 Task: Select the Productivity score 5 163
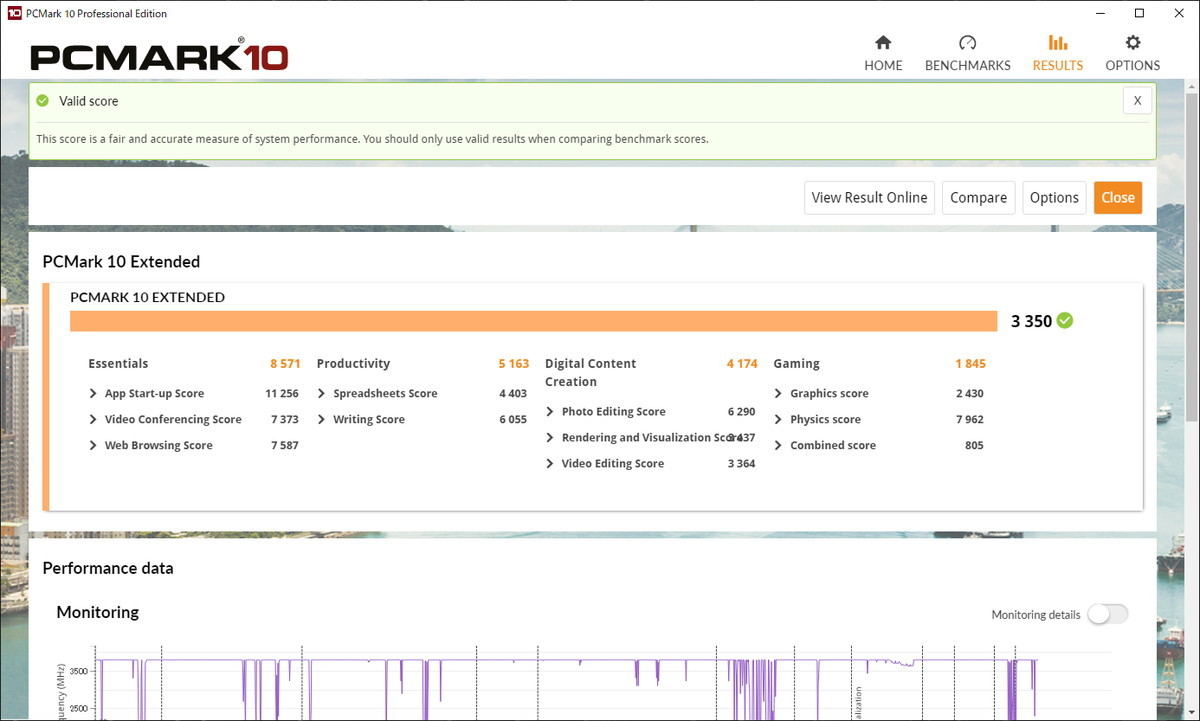(514, 364)
